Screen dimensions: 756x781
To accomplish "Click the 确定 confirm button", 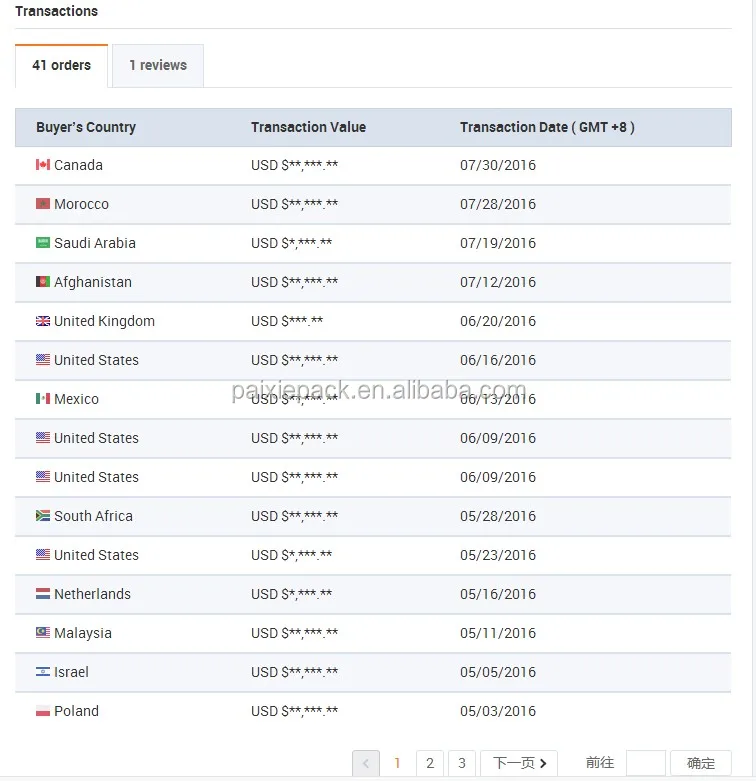I will pyautogui.click(x=701, y=763).
